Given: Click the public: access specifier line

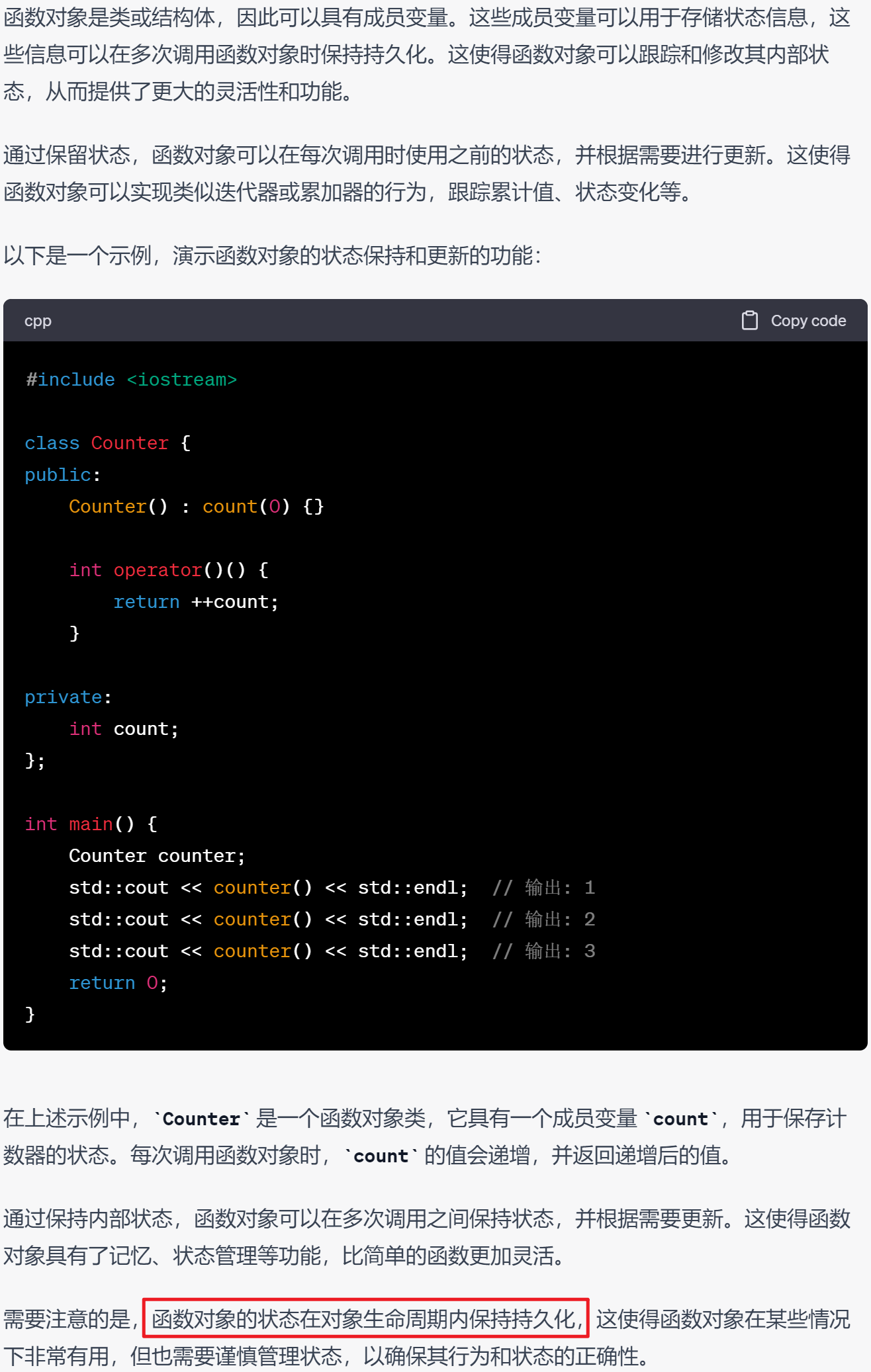Looking at the screenshot, I should pyautogui.click(x=62, y=475).
